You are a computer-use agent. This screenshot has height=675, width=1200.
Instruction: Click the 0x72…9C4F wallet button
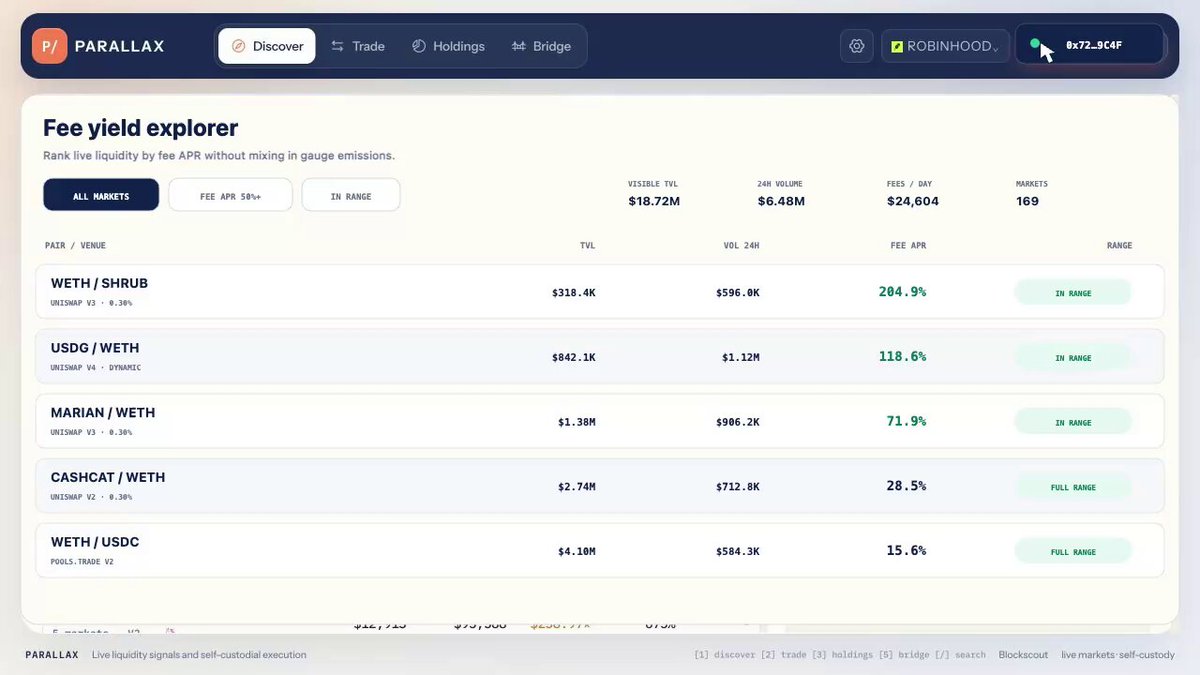click(1090, 45)
